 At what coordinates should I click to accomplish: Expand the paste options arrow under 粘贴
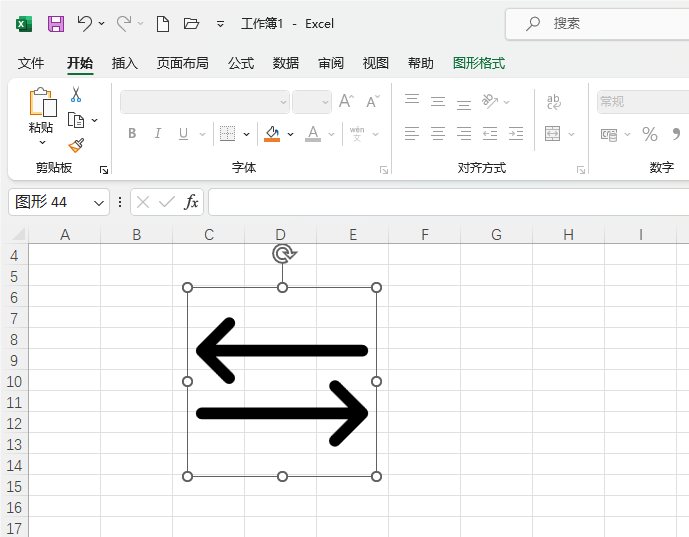[x=42, y=142]
